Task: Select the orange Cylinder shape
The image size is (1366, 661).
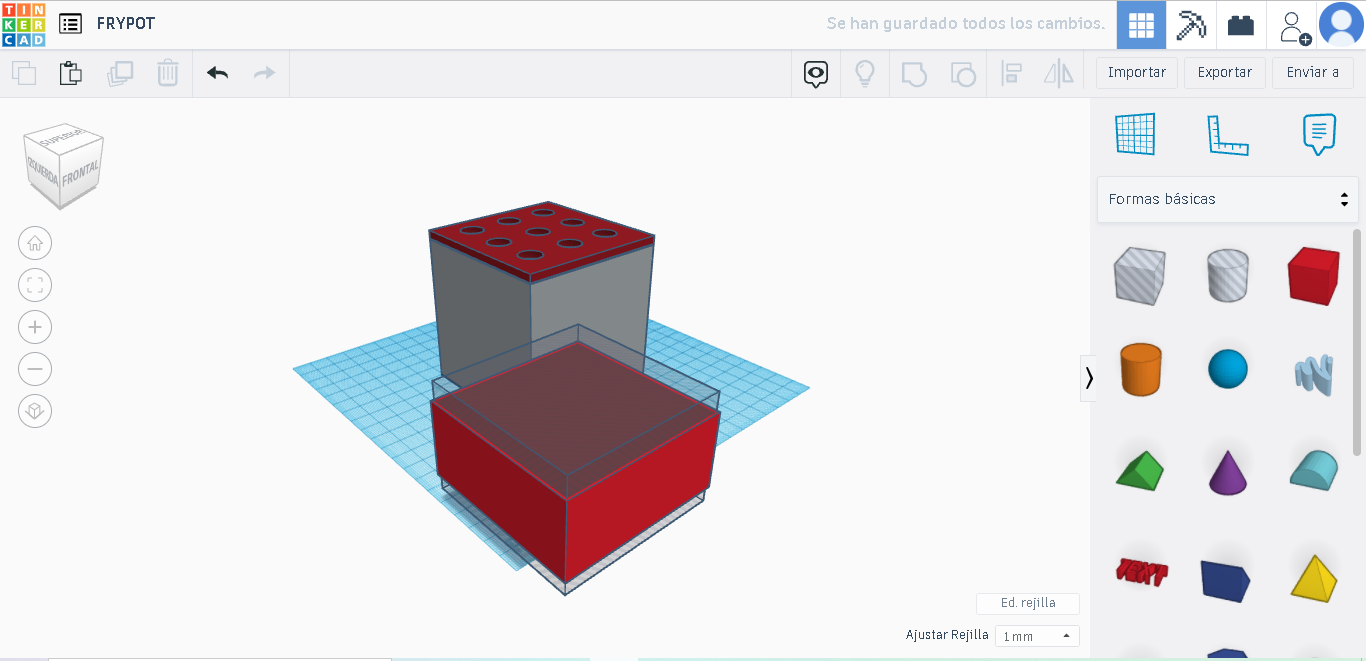Action: click(x=1140, y=369)
